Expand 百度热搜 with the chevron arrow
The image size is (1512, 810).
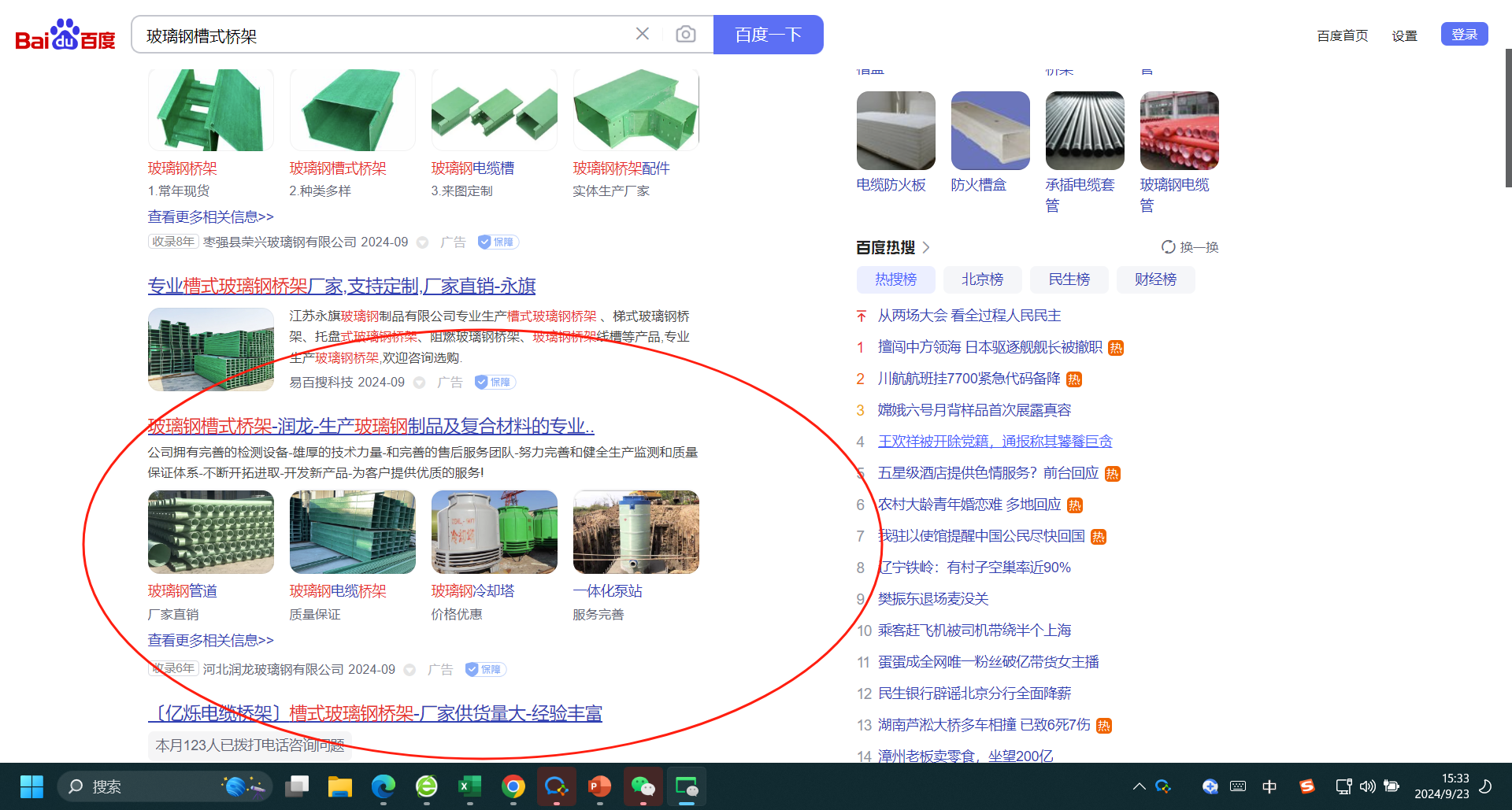pyautogui.click(x=926, y=247)
